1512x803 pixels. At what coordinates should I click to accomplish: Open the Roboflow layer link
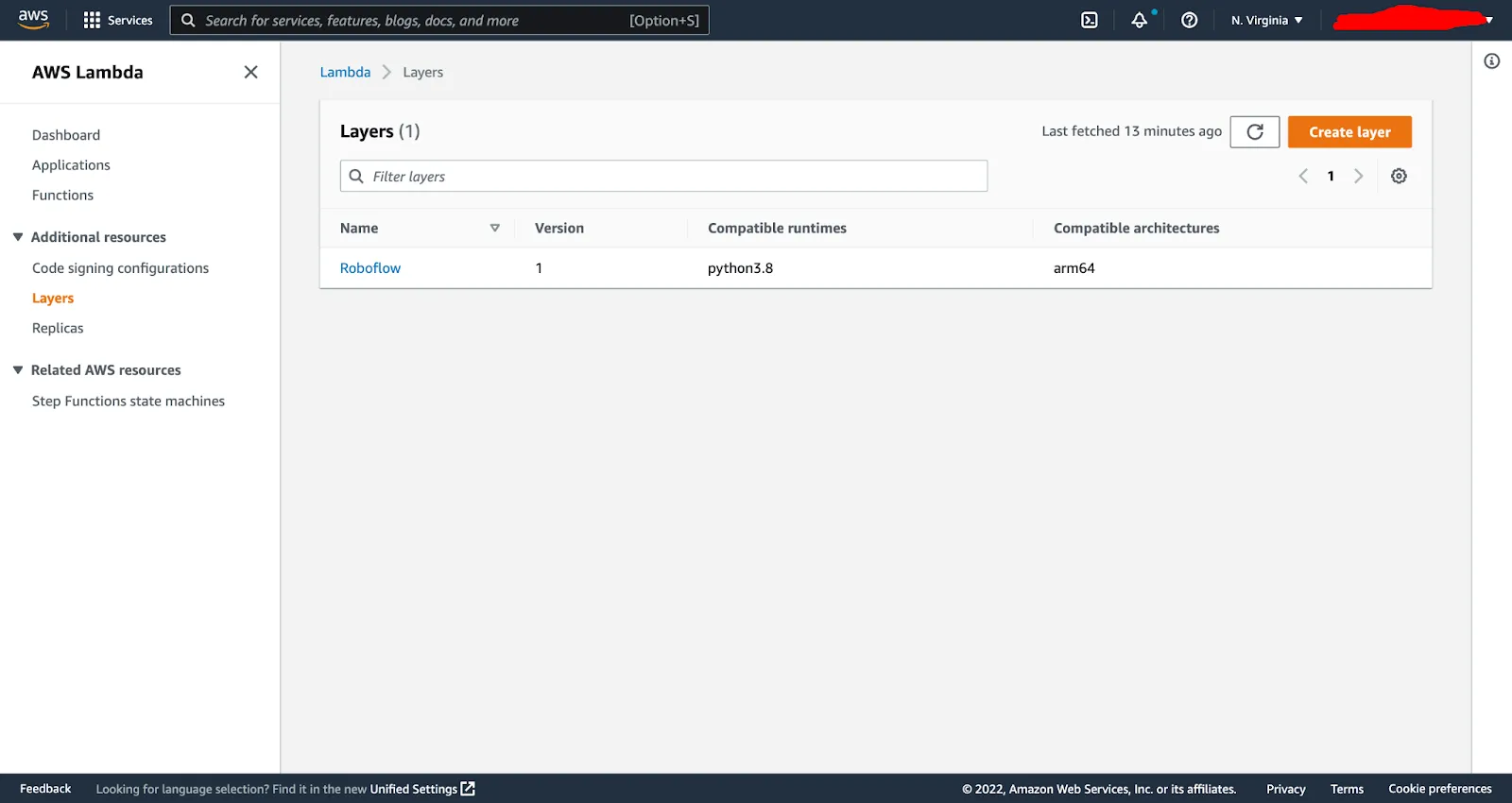370,268
